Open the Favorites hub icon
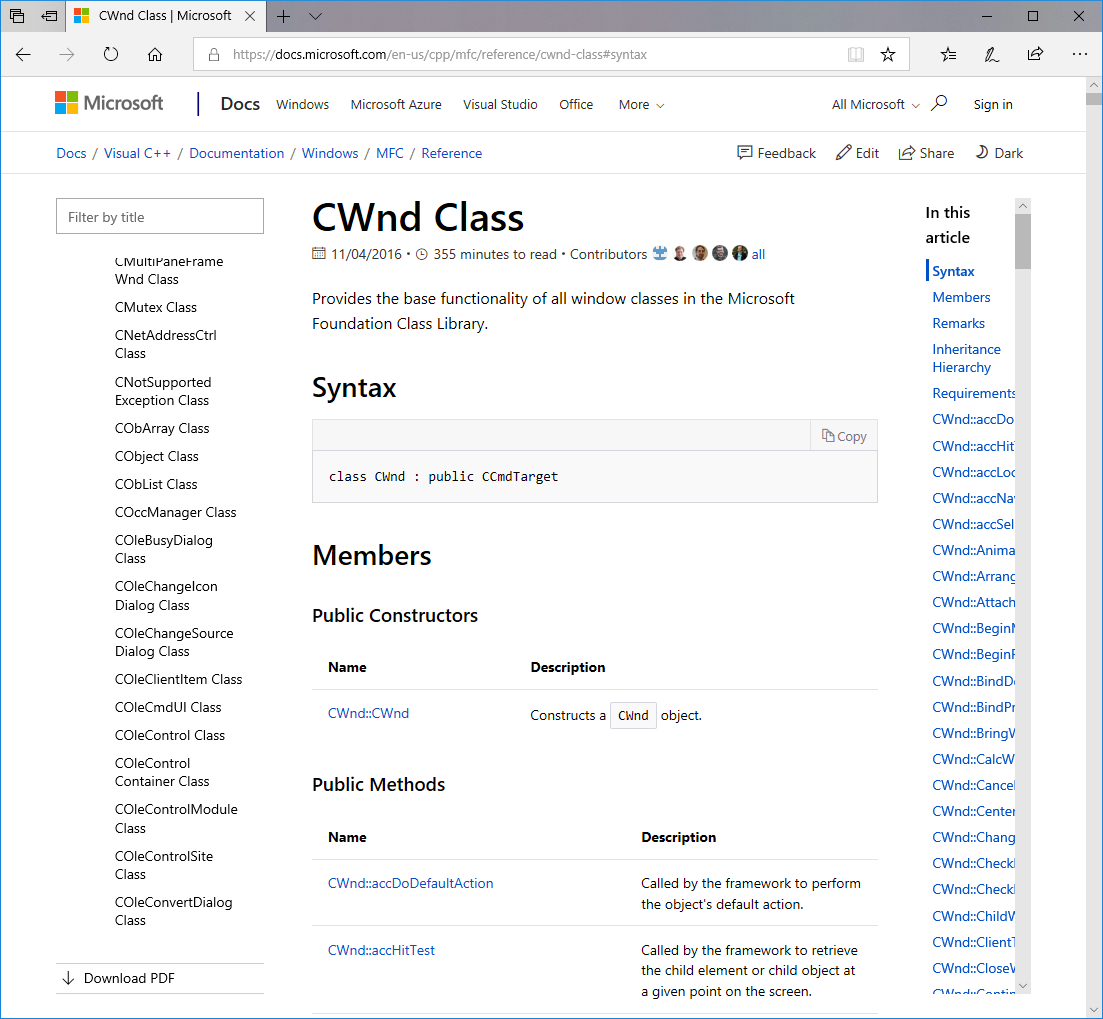The image size is (1103, 1019). 948,54
